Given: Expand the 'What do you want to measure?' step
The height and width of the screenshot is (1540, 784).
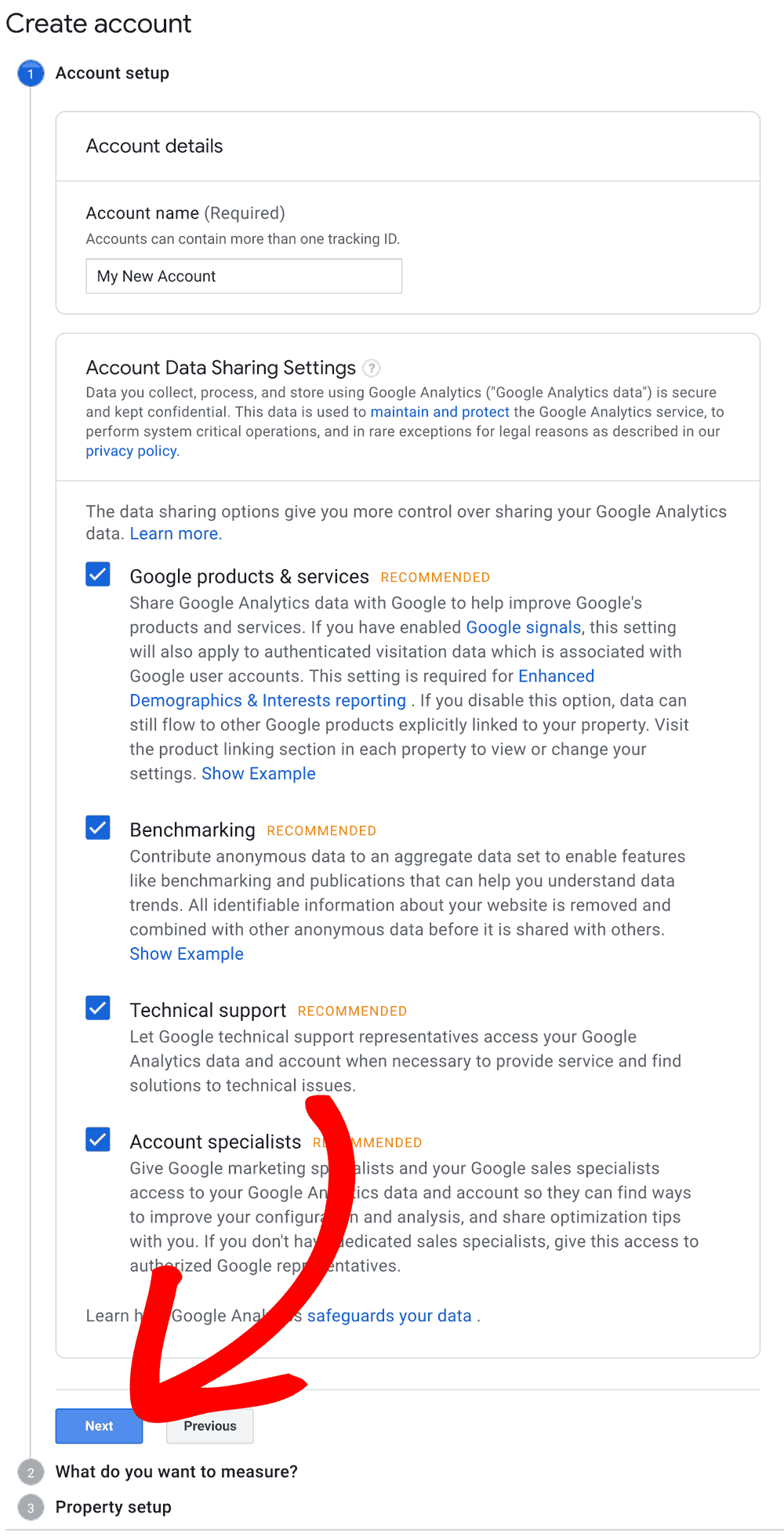Looking at the screenshot, I should (x=176, y=1472).
